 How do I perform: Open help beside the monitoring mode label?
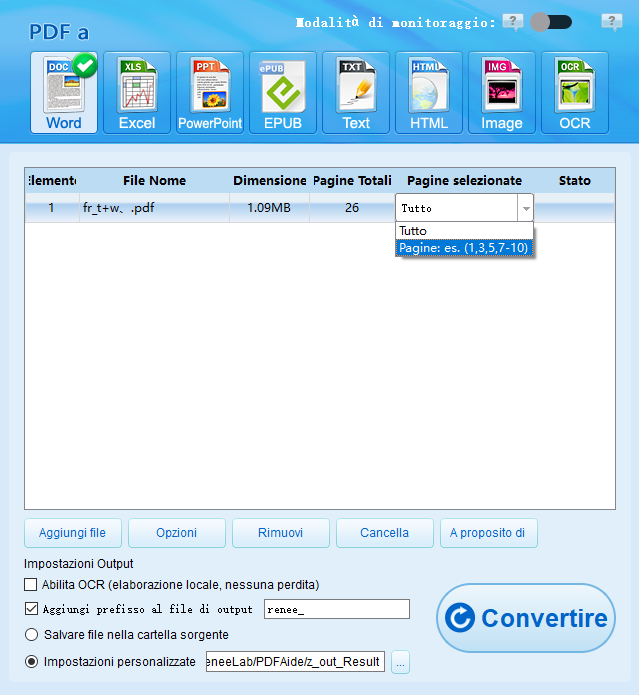[x=513, y=22]
